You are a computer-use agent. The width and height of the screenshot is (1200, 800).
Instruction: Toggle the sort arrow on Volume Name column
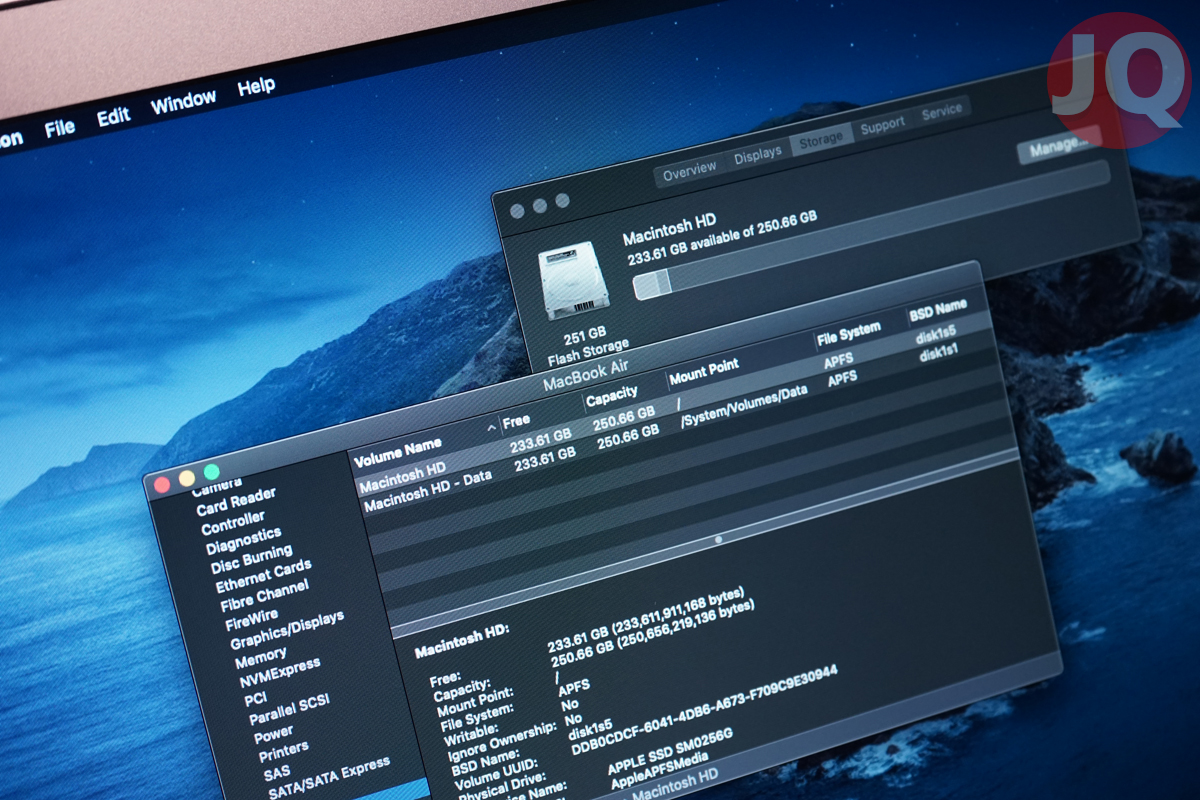click(491, 427)
